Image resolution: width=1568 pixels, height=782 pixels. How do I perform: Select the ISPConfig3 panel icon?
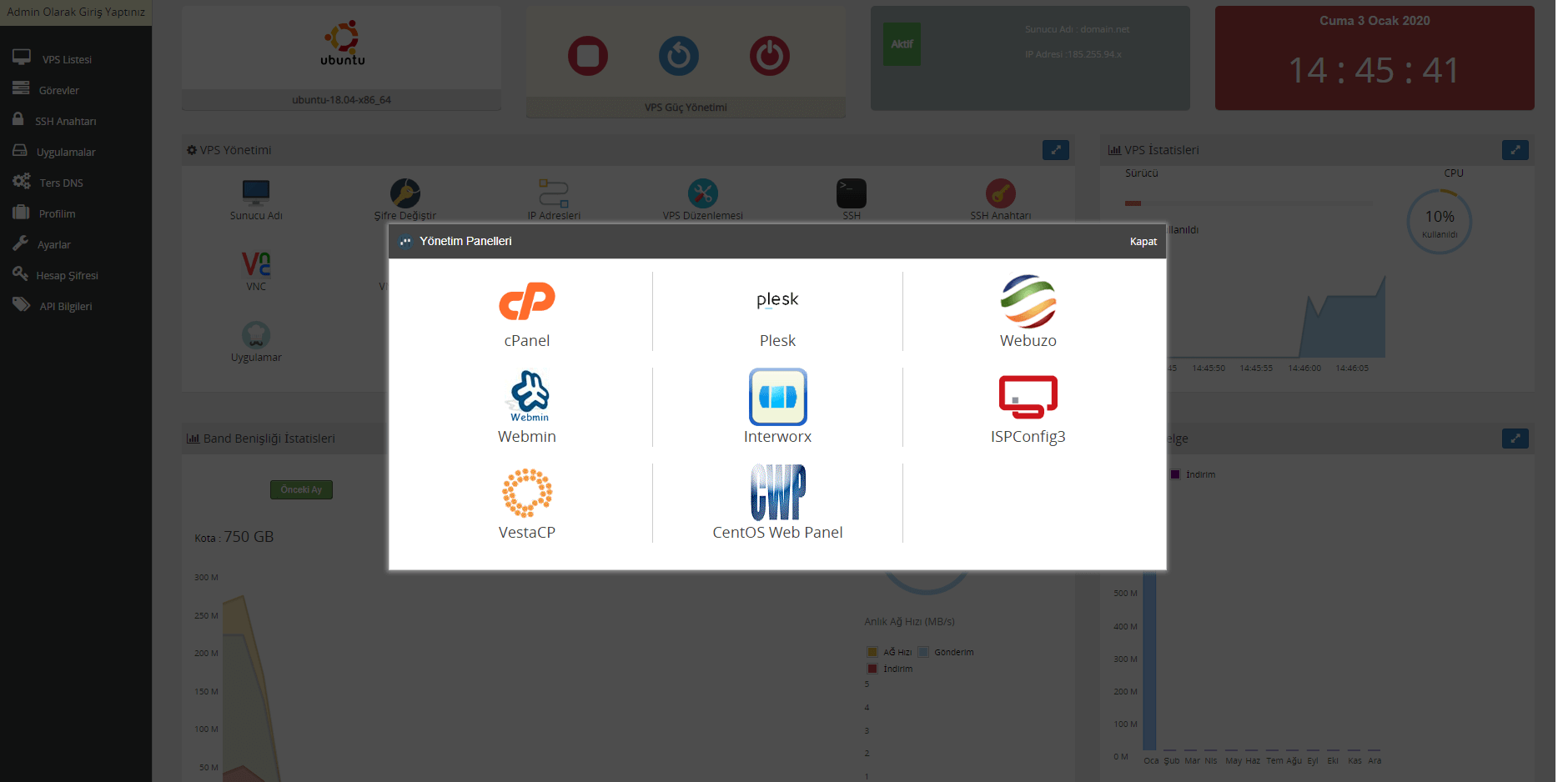1028,397
